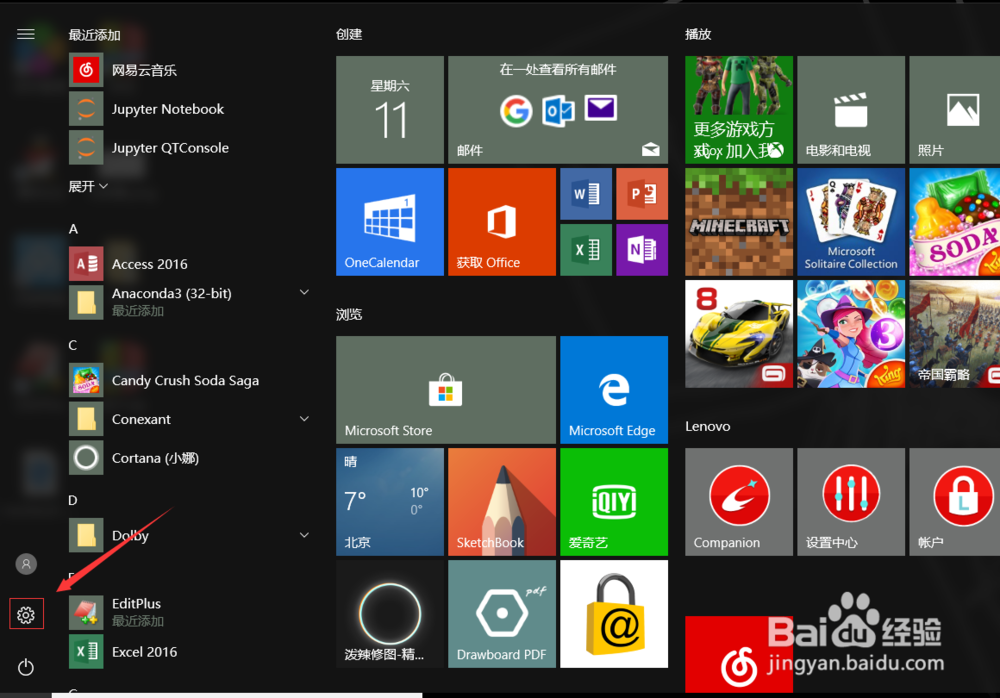Click the letter A section header
This screenshot has height=698, width=1000.
[x=73, y=228]
